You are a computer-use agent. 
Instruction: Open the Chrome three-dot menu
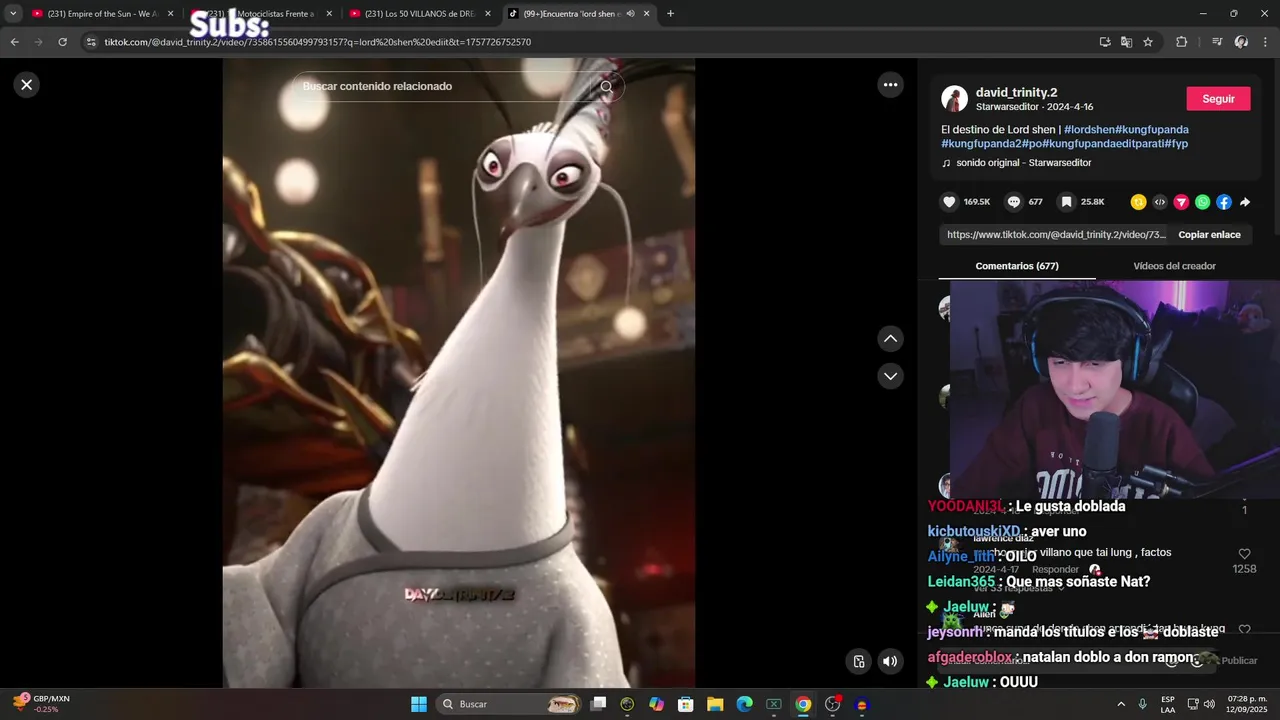pos(1266,42)
